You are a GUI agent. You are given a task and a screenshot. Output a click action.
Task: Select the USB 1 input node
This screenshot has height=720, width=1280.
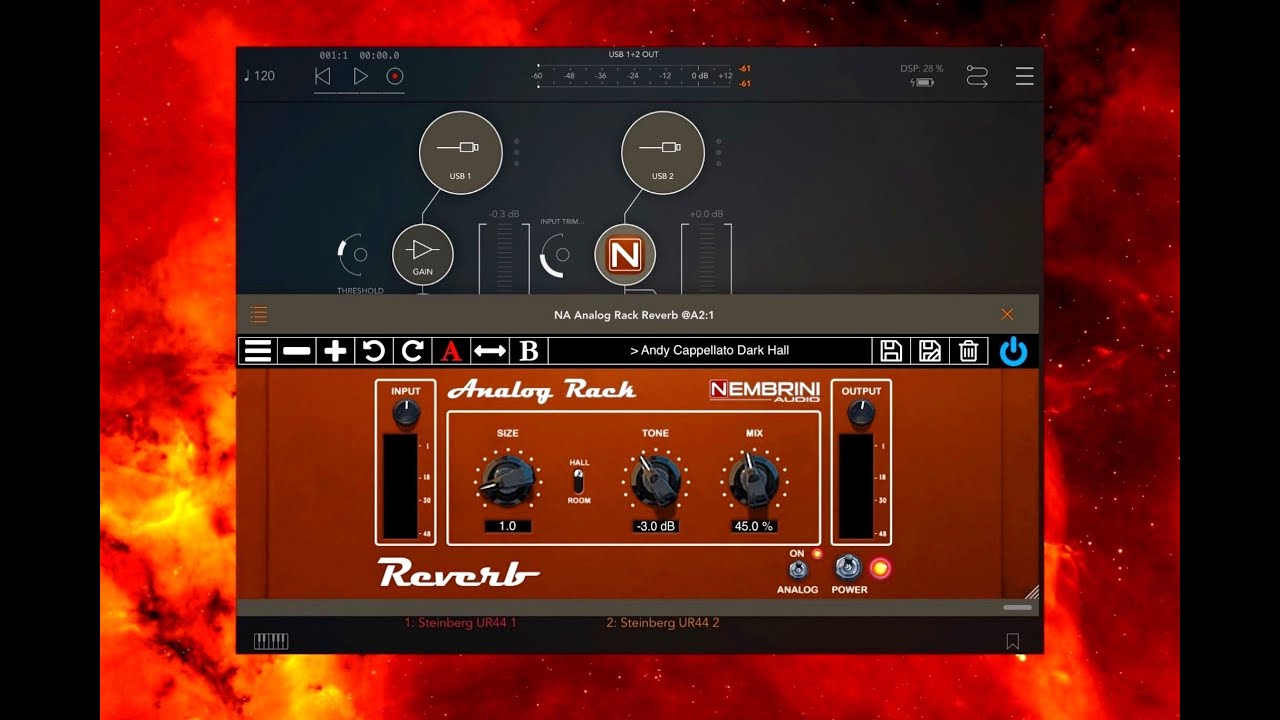click(x=460, y=152)
